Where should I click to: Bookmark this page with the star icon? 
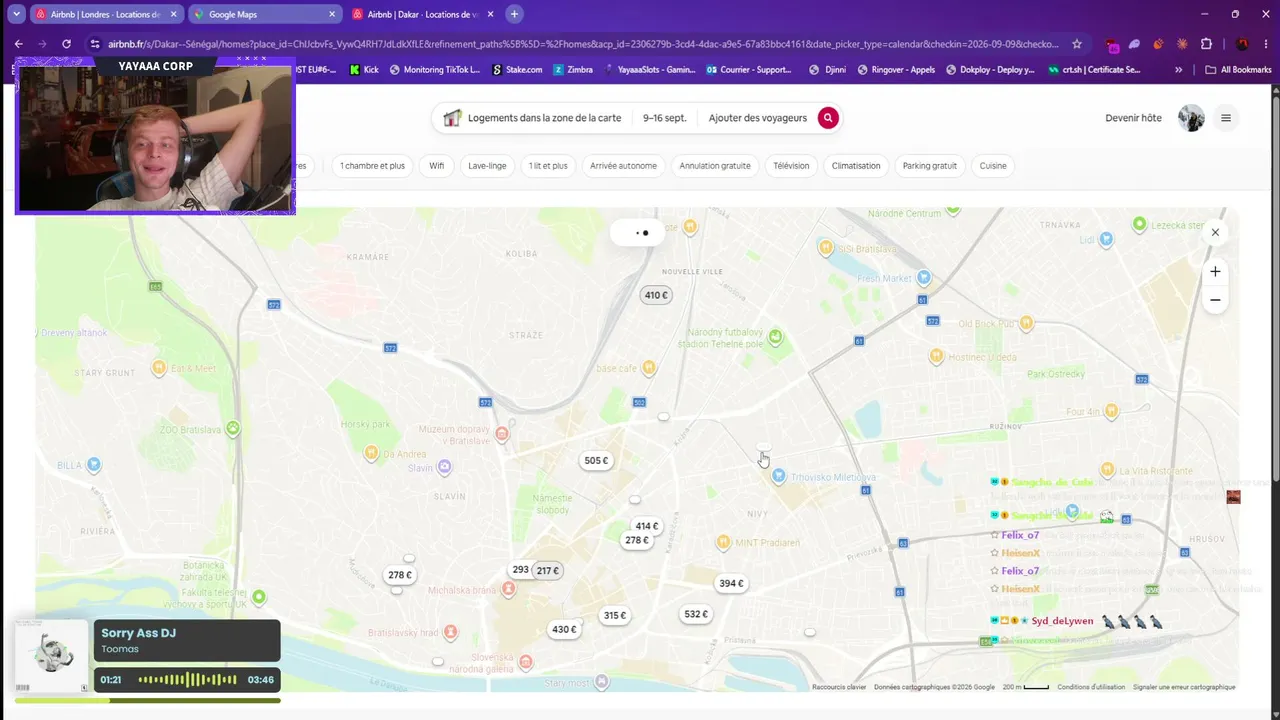click(x=1077, y=44)
